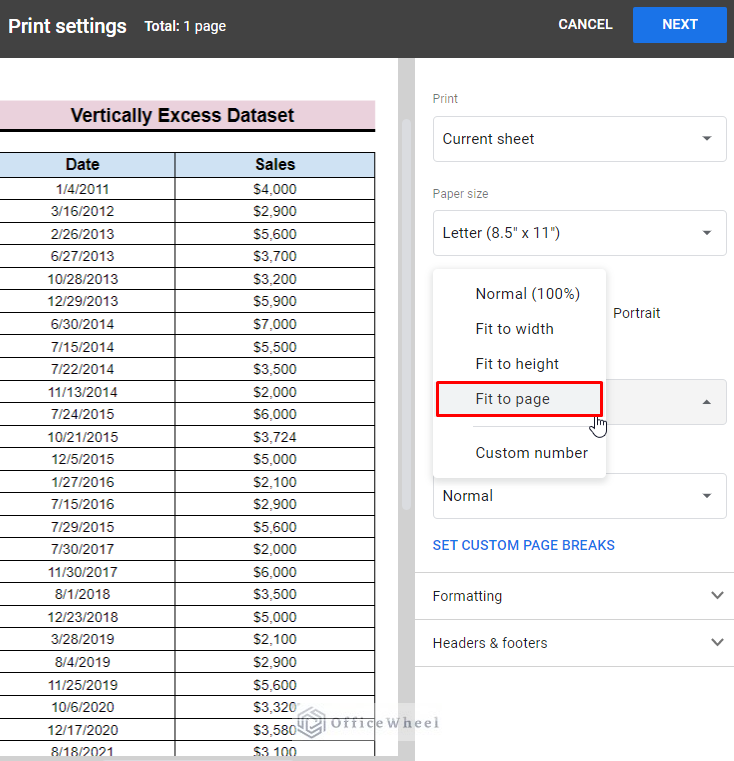Click the scale dropdown's up arrow
The image size is (734, 761).
click(706, 402)
